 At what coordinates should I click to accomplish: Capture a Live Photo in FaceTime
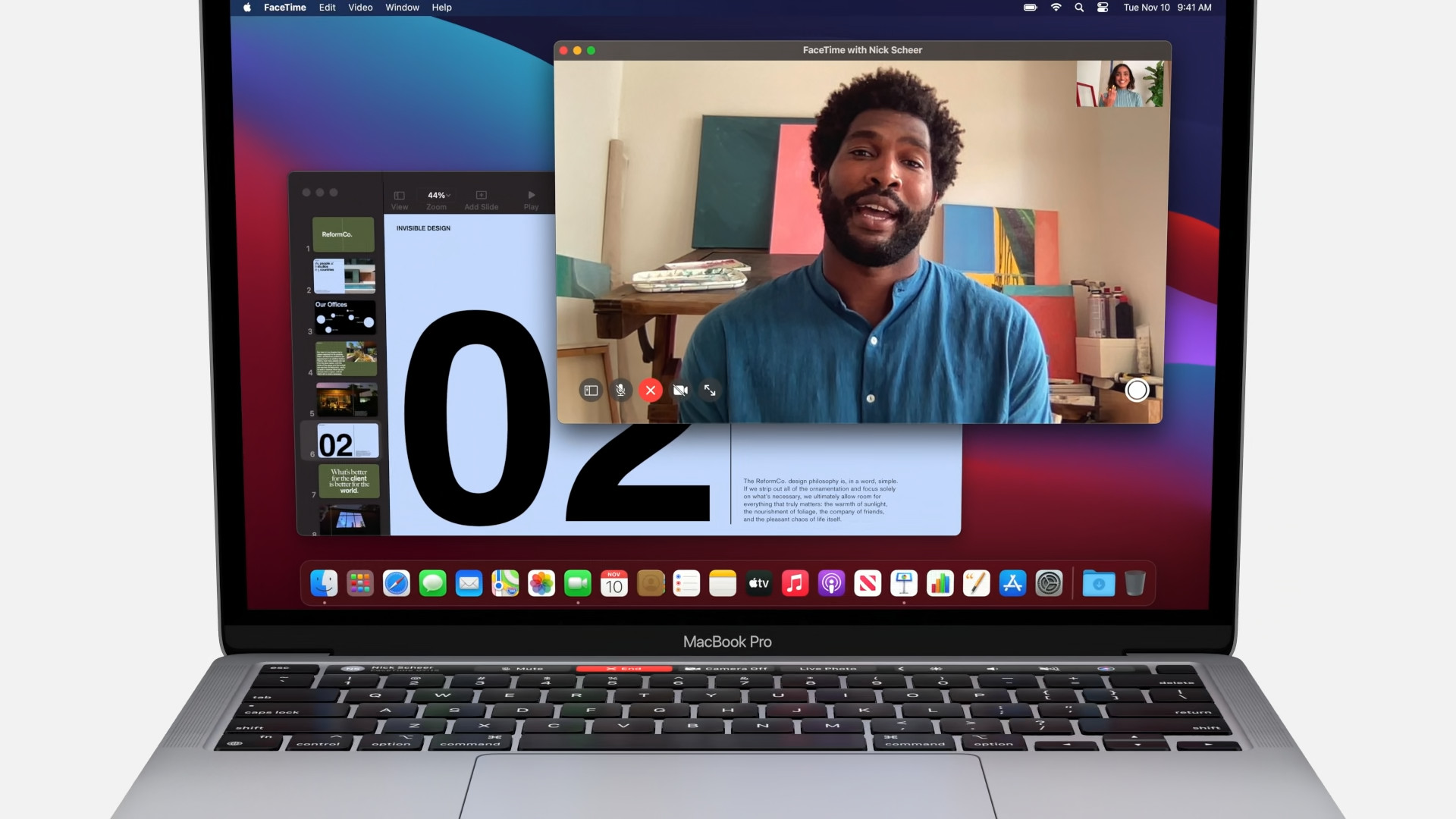1137,390
